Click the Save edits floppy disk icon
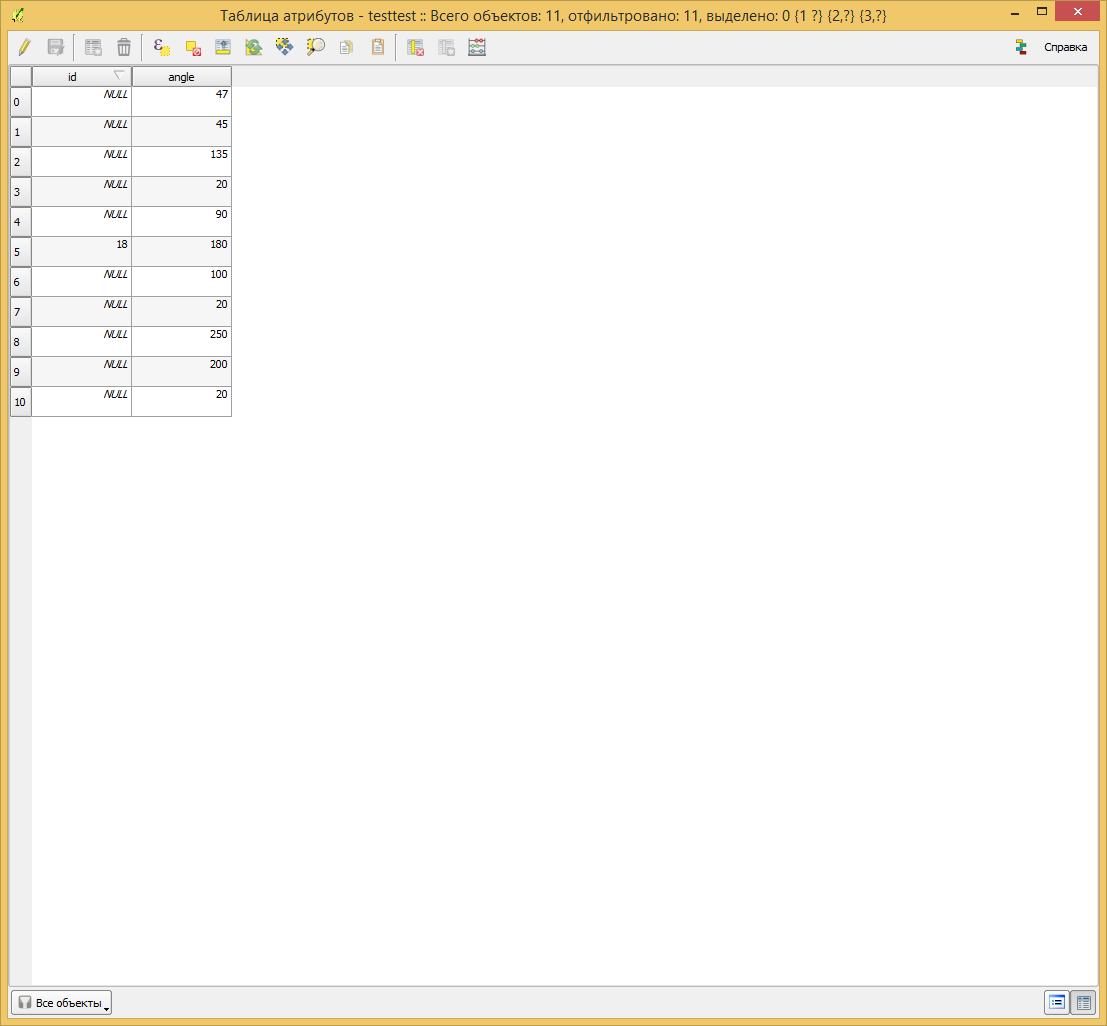 [56, 47]
